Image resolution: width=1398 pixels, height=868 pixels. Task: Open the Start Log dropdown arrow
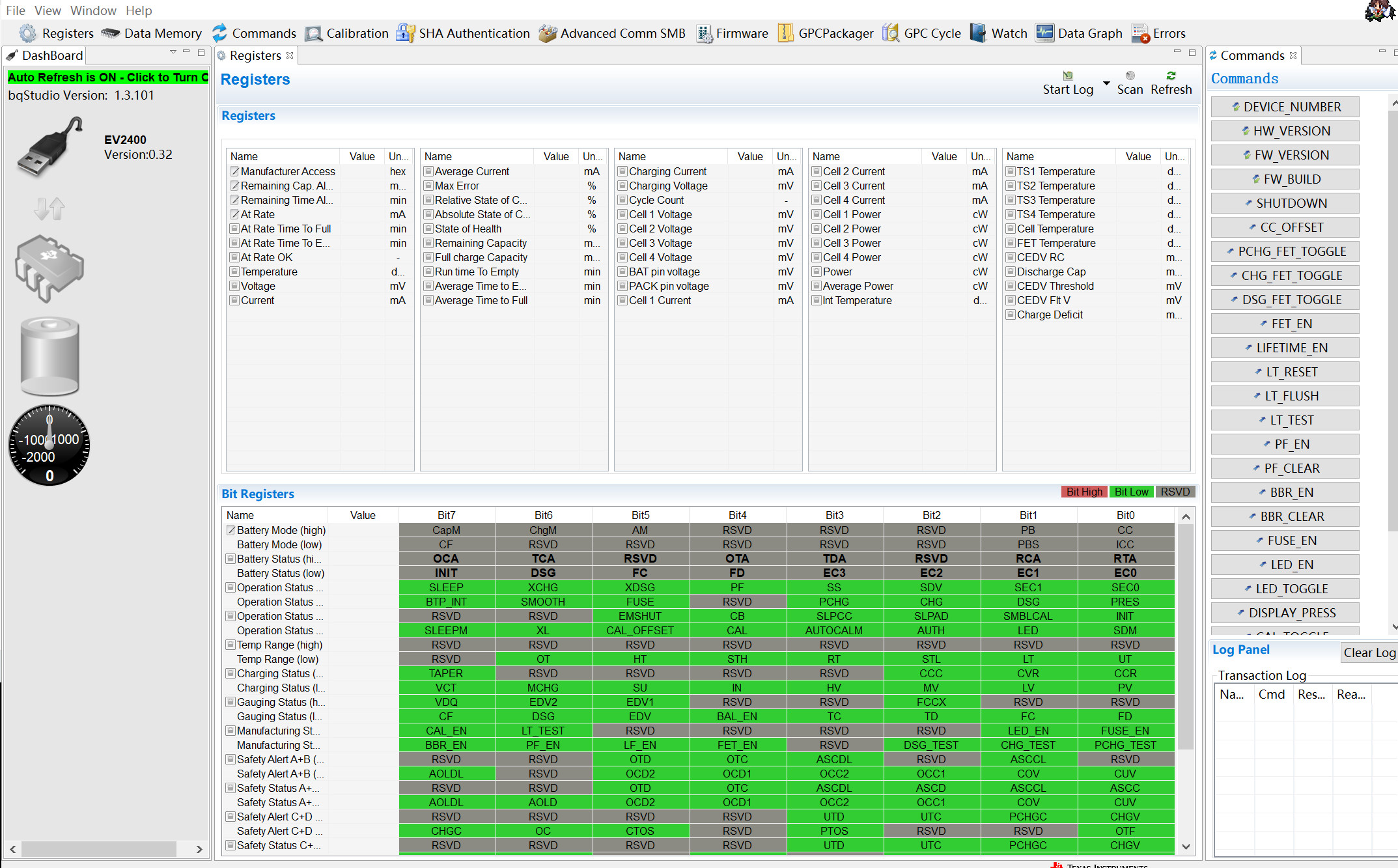click(x=1106, y=83)
